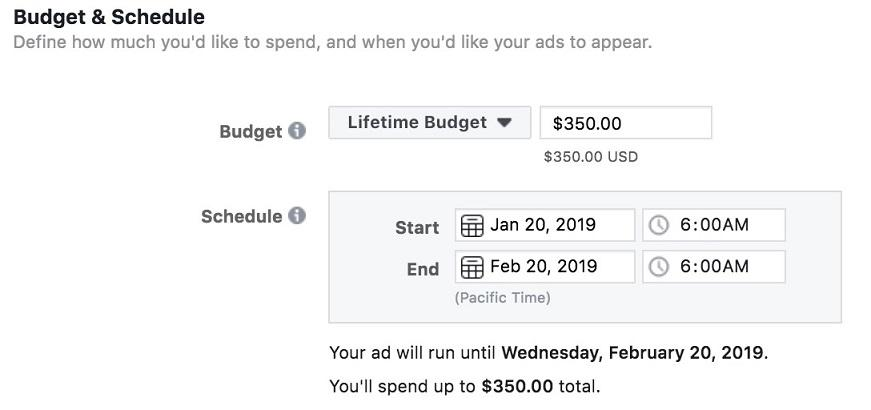Open the Start date calendar icon
The height and width of the screenshot is (410, 871).
pyautogui.click(x=472, y=226)
